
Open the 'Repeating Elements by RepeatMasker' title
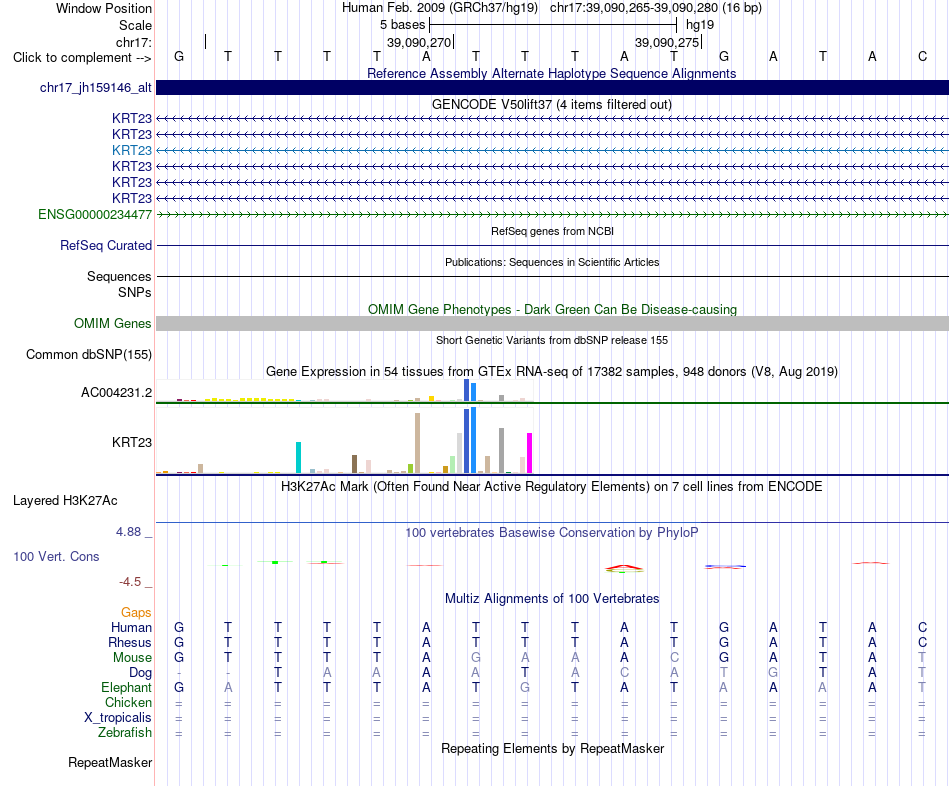point(552,748)
